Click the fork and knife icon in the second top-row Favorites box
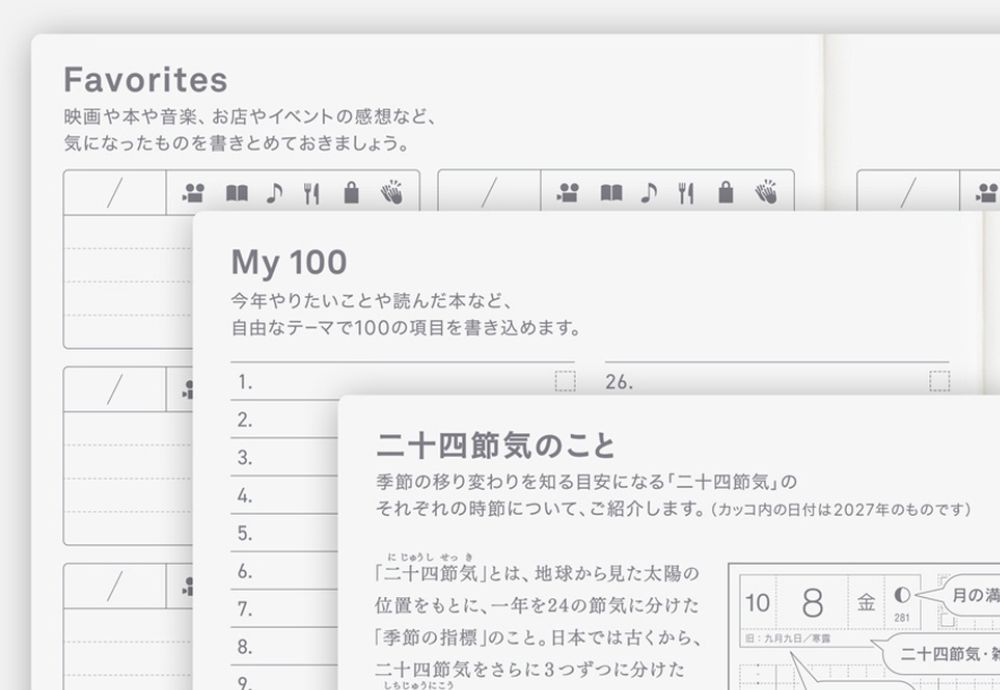This screenshot has width=1000, height=690. [686, 193]
